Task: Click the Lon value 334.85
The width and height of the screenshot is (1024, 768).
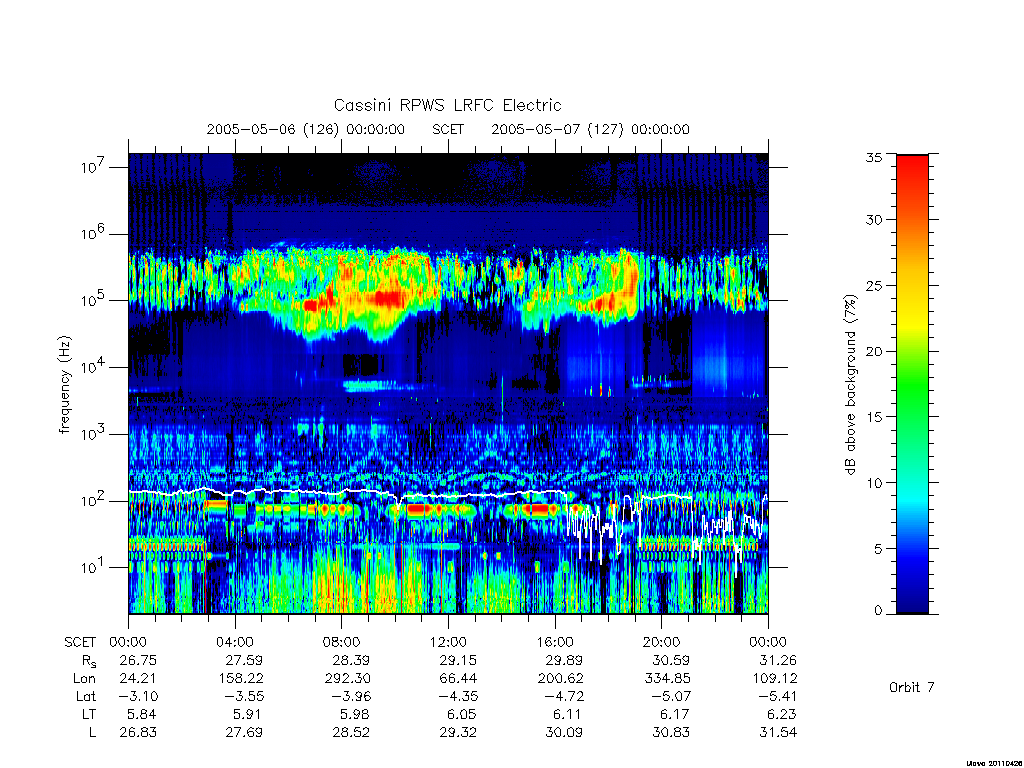Action: (667, 679)
